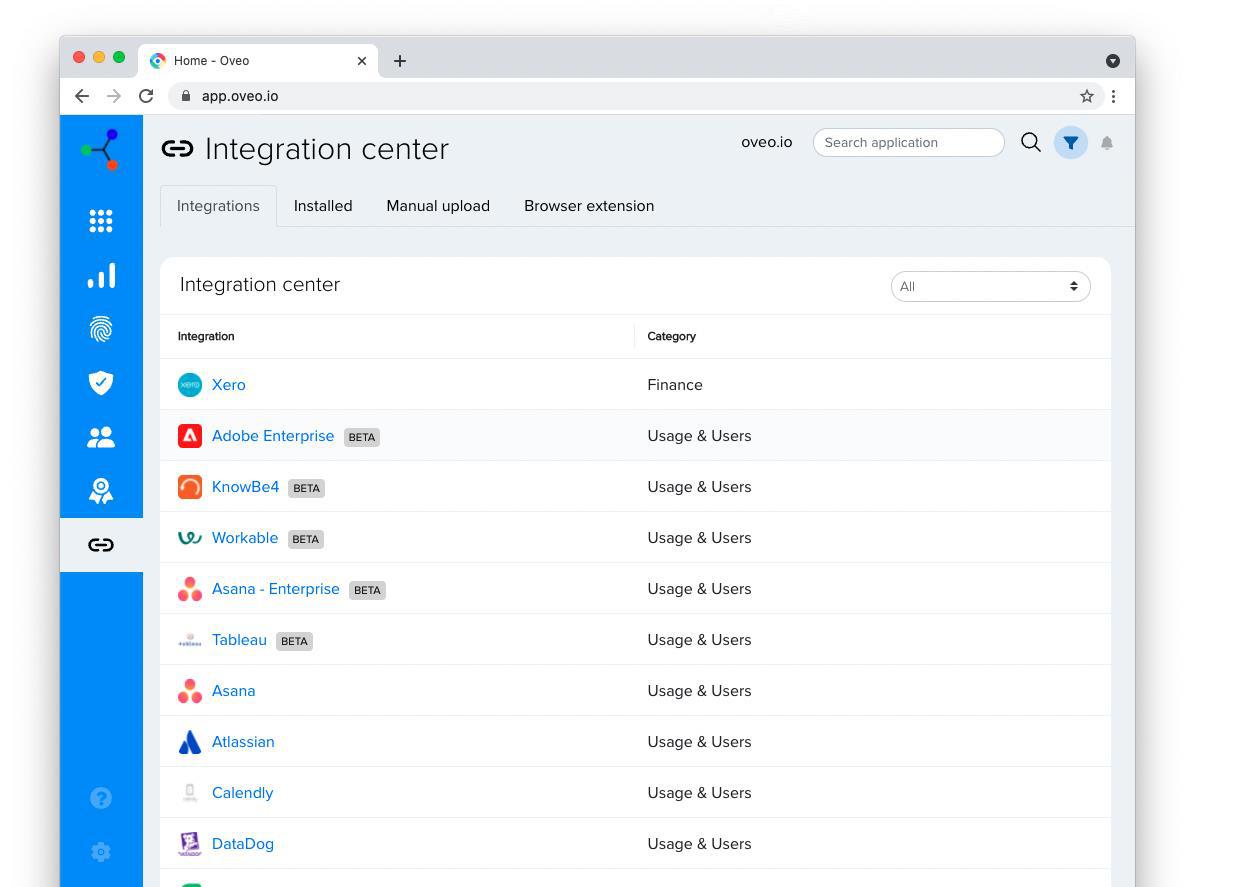Open the Manual upload tab

[x=438, y=206]
